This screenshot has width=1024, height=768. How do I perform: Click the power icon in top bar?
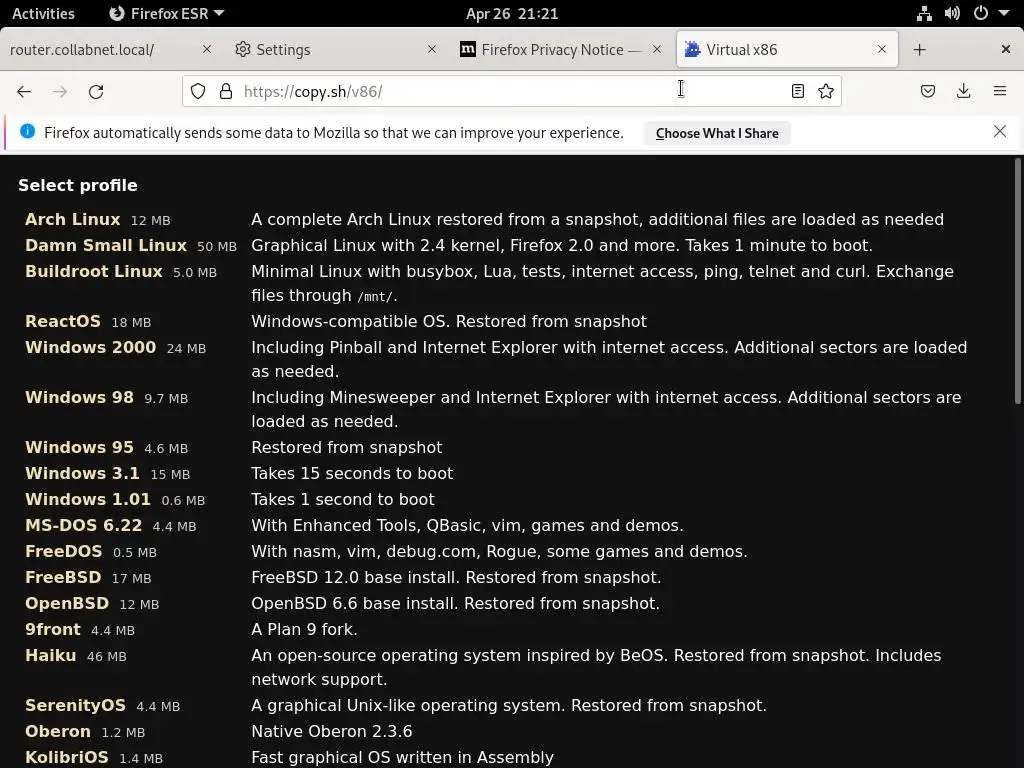[981, 13]
